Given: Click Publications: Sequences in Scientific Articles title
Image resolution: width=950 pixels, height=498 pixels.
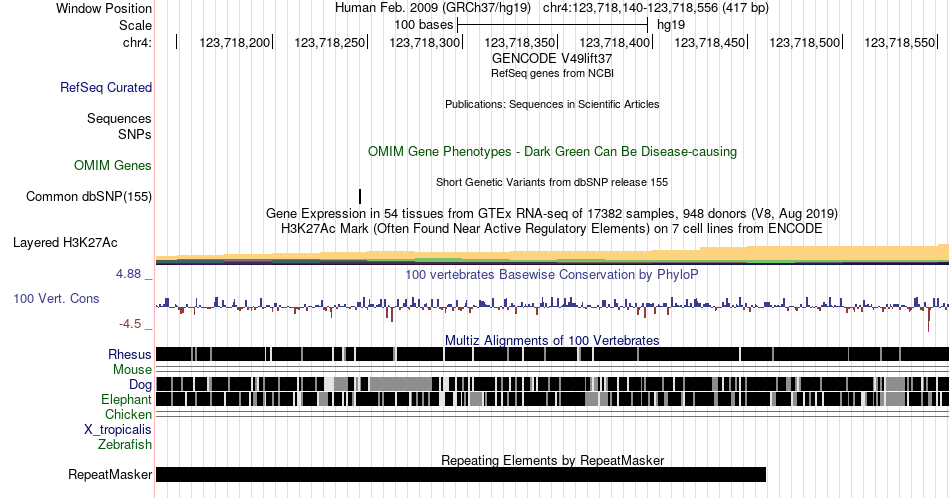Looking at the screenshot, I should 552,104.
